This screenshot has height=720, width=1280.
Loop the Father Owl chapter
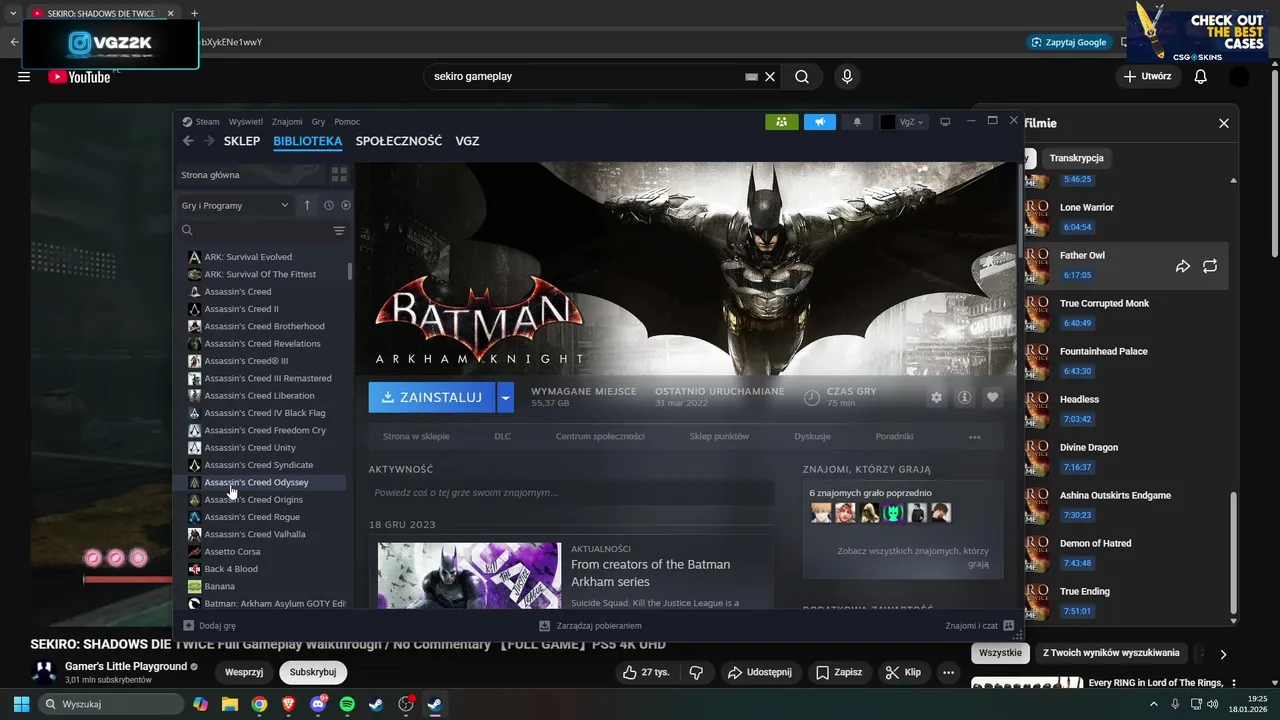pos(1210,266)
